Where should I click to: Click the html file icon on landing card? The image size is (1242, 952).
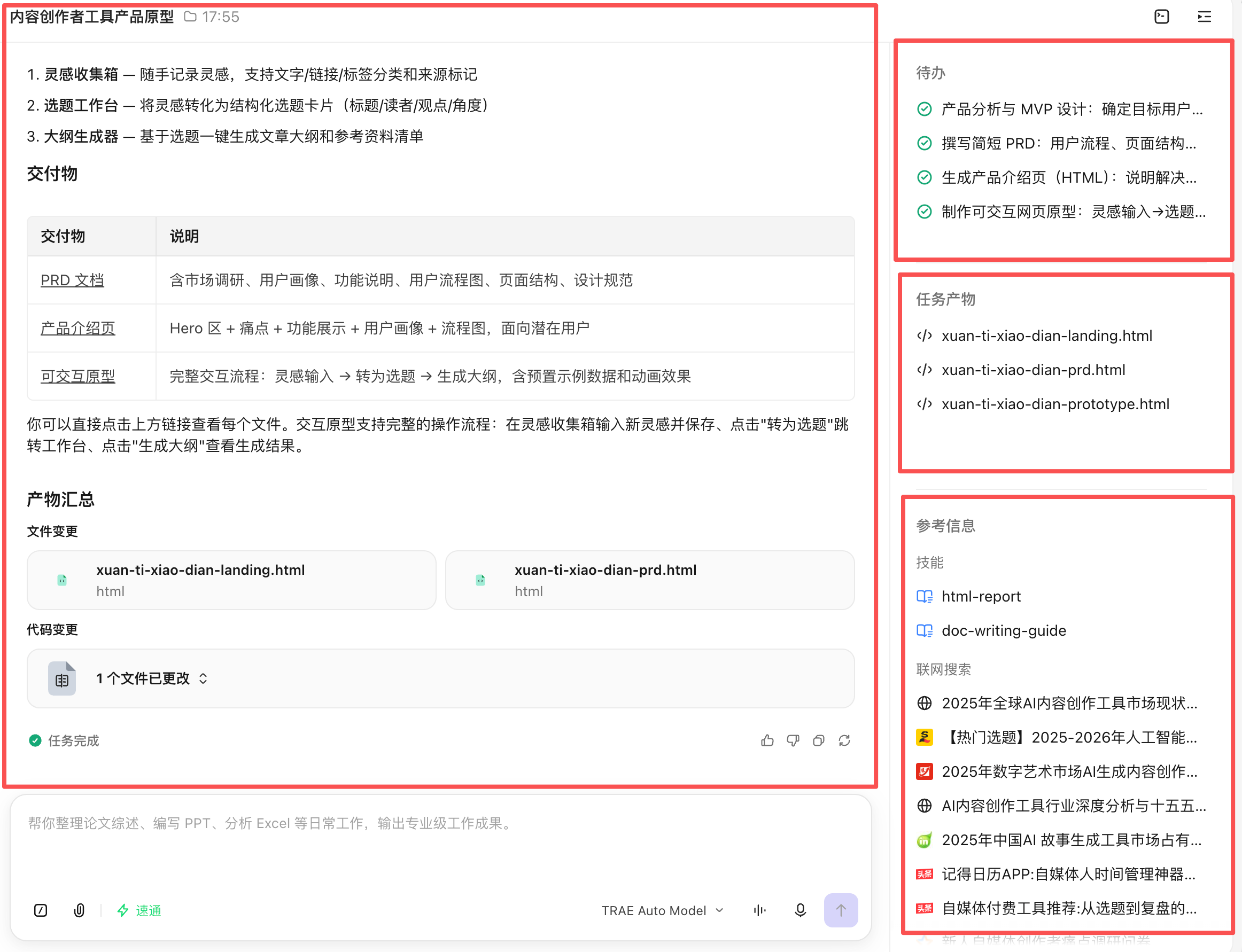pyautogui.click(x=62, y=580)
